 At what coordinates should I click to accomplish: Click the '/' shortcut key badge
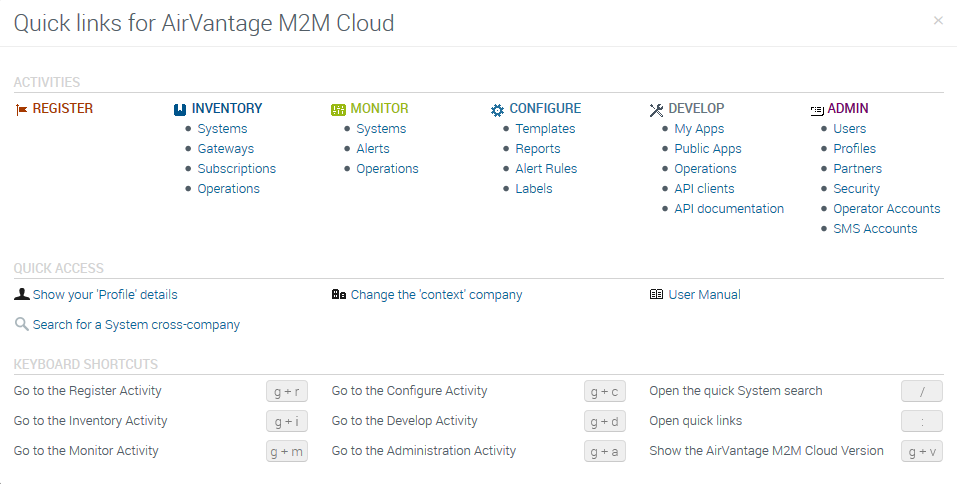[x=922, y=391]
